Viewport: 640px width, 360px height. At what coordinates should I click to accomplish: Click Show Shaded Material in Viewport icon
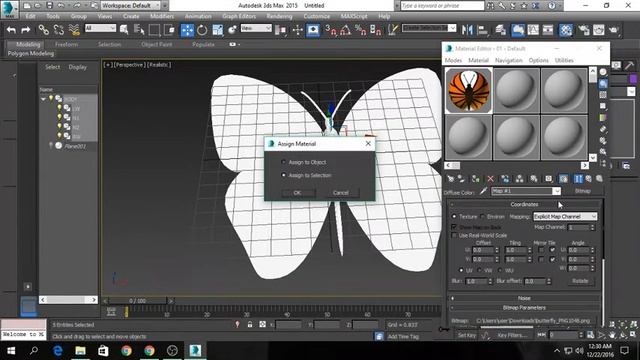coord(563,179)
